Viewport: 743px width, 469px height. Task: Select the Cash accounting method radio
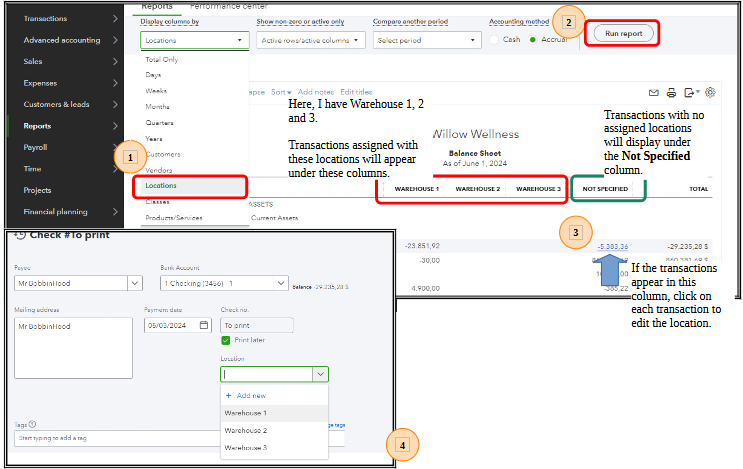click(494, 40)
